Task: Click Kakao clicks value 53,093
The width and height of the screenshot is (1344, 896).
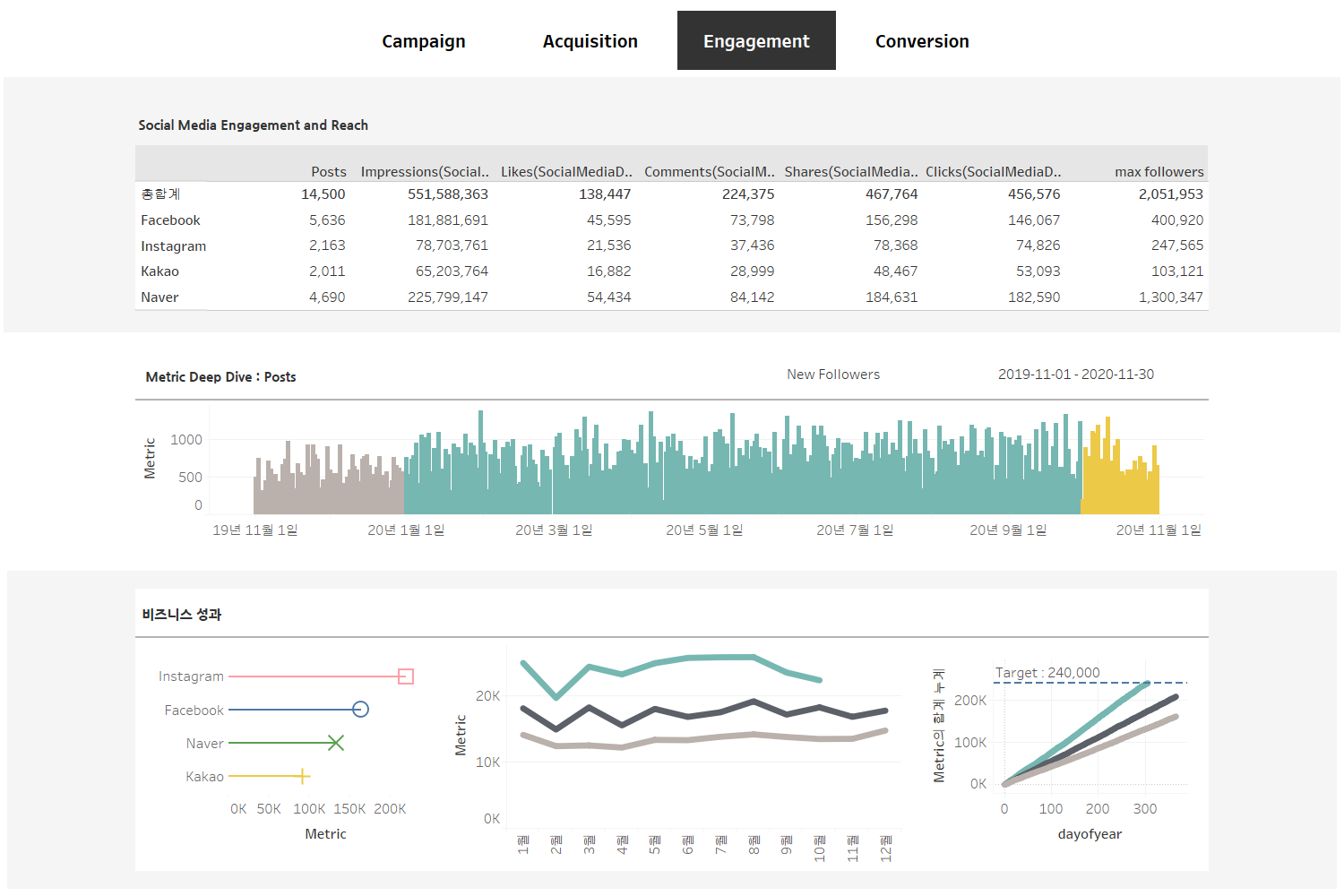Action: (1038, 271)
